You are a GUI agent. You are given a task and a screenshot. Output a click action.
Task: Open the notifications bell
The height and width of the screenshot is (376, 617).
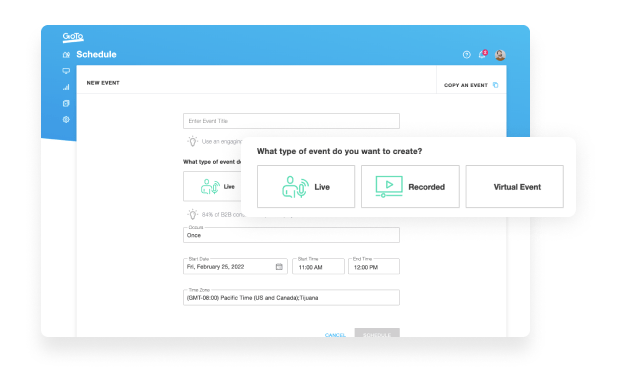click(482, 54)
